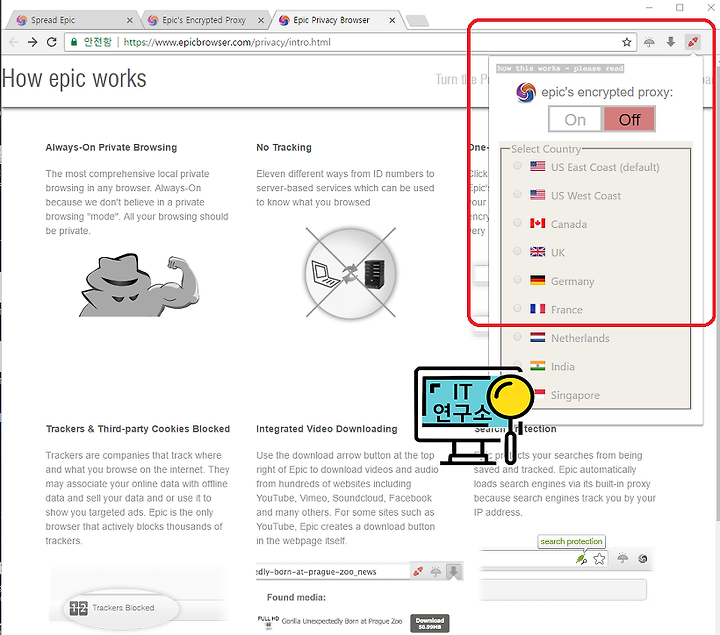Screen dimensions: 720x635
Task: Click the green secure lock icon
Action: click(x=73, y=42)
